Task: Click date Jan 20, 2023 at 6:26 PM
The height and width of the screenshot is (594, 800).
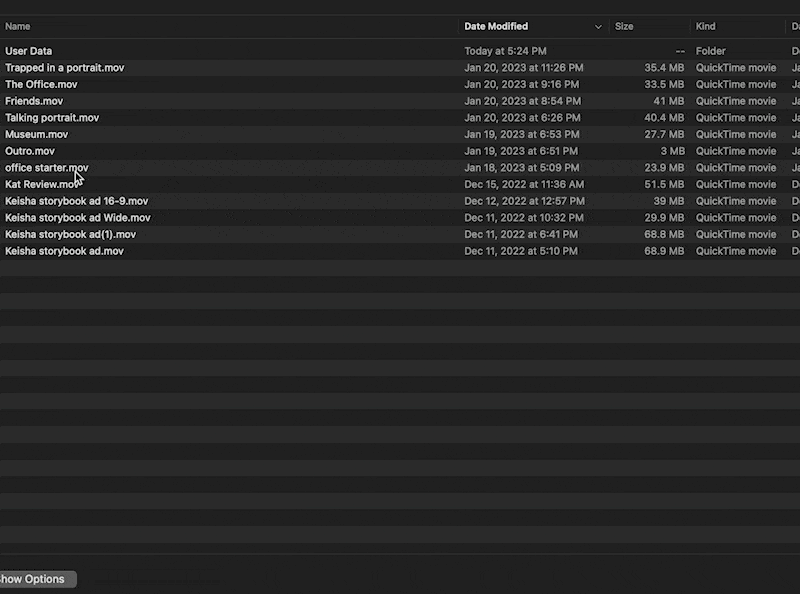Action: click(x=522, y=118)
